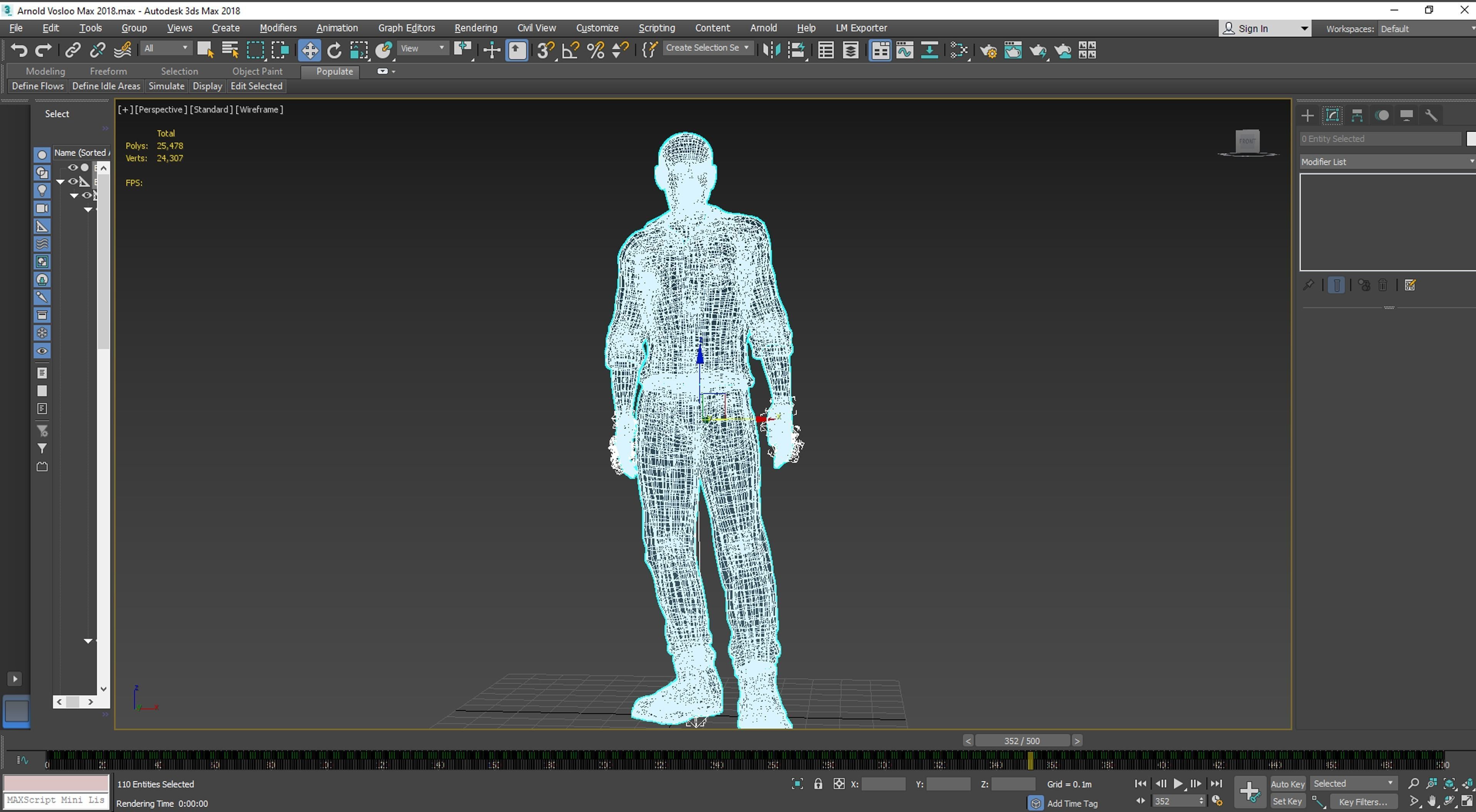1476x812 pixels.
Task: Open the Curve Editor icon
Action: [905, 50]
